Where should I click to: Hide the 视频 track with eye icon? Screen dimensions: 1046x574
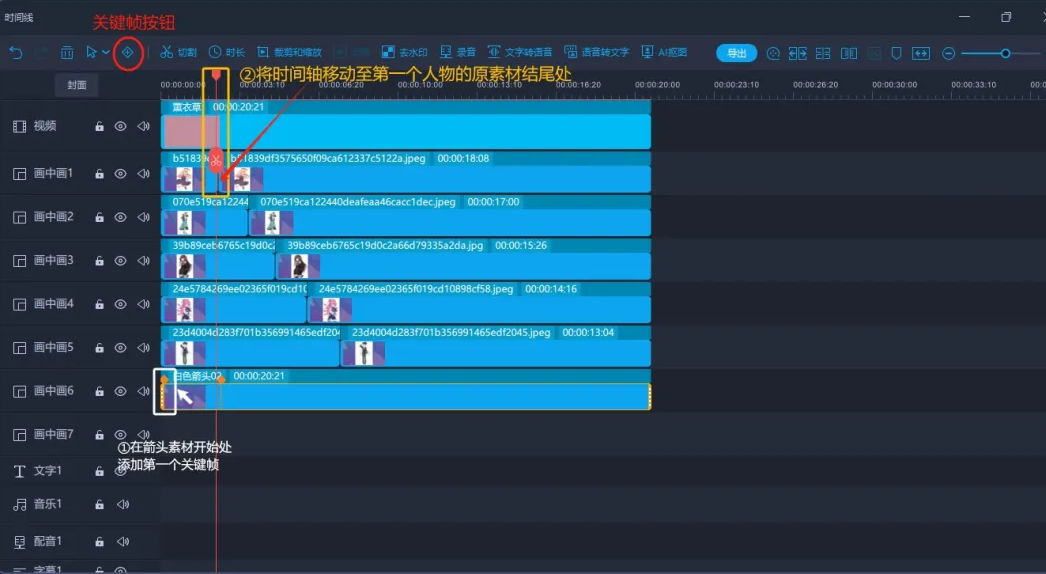[x=121, y=126]
